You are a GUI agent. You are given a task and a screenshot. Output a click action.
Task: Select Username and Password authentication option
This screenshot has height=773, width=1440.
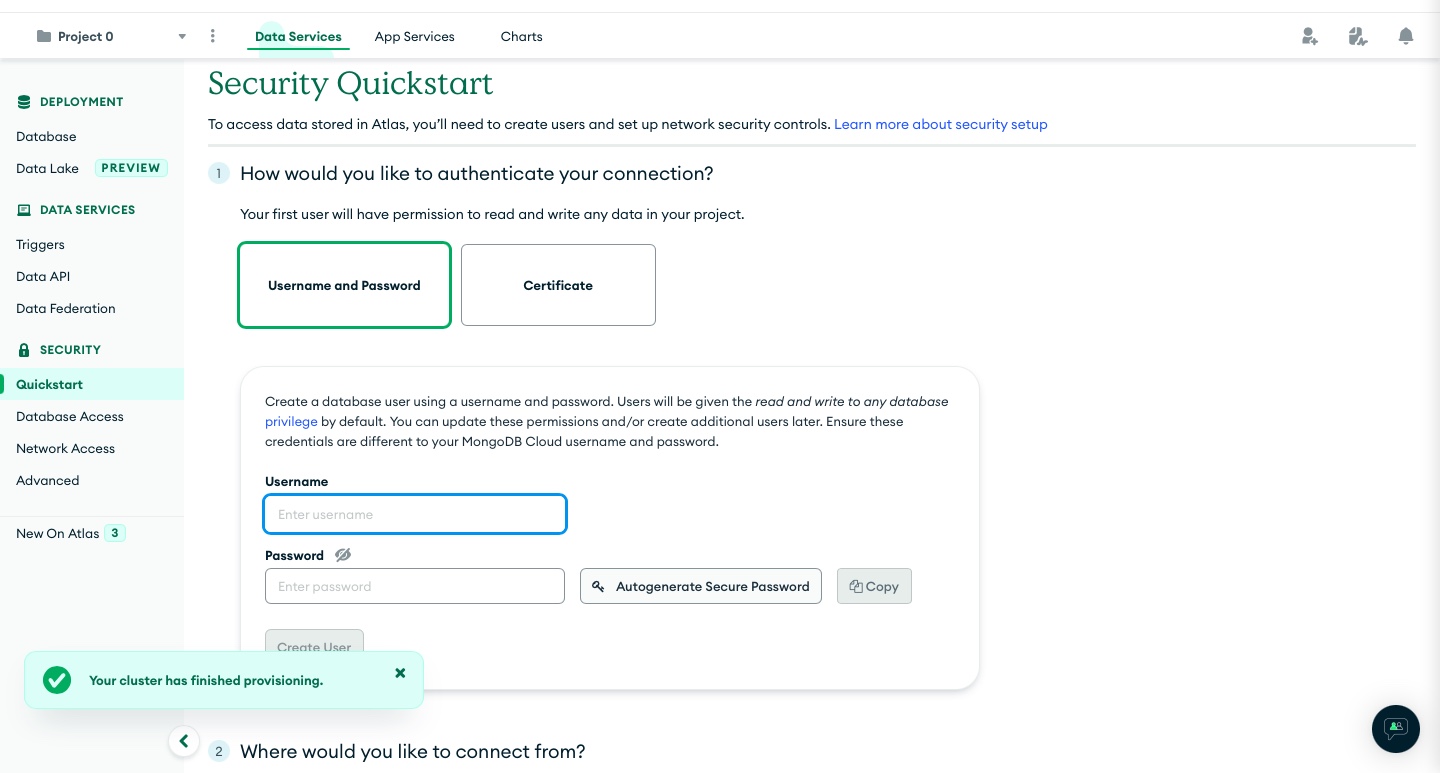pos(344,285)
